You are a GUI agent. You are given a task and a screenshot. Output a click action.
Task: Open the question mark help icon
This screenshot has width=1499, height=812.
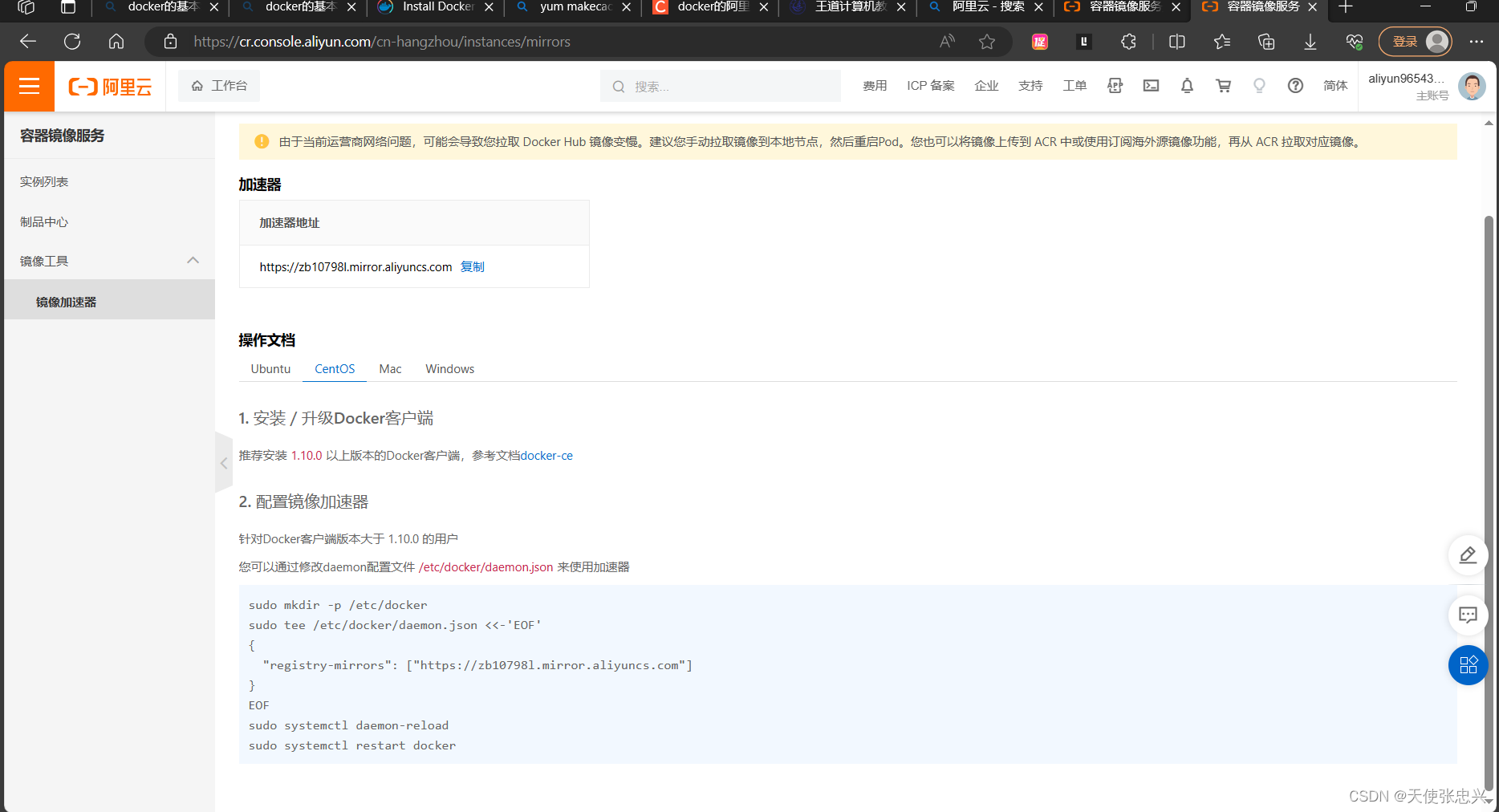(x=1295, y=86)
